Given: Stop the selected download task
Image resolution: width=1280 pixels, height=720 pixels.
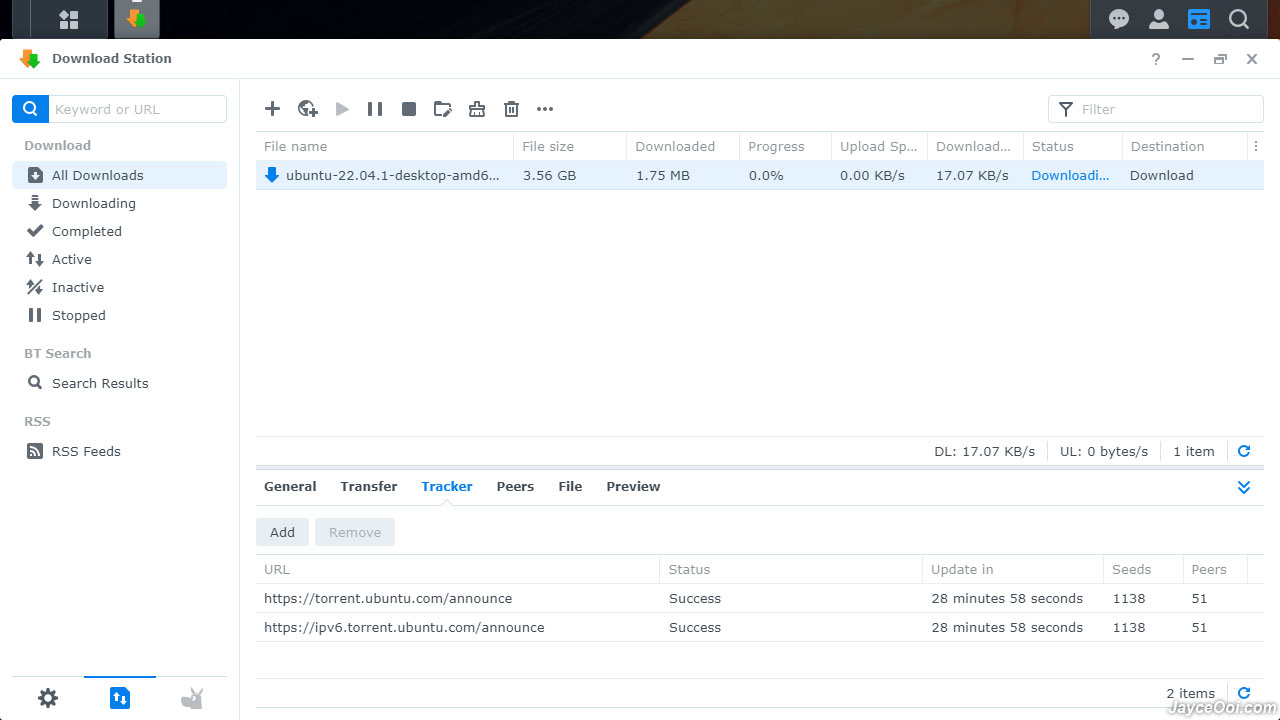Looking at the screenshot, I should tap(409, 109).
